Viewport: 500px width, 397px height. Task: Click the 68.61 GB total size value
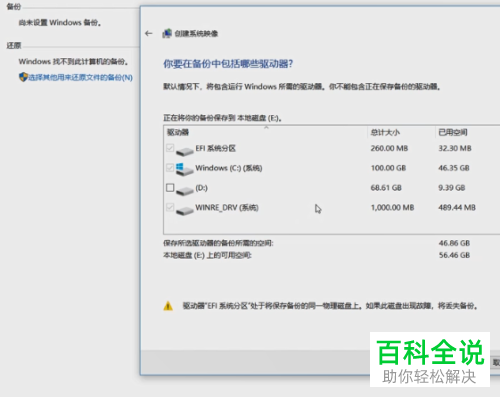[386, 188]
